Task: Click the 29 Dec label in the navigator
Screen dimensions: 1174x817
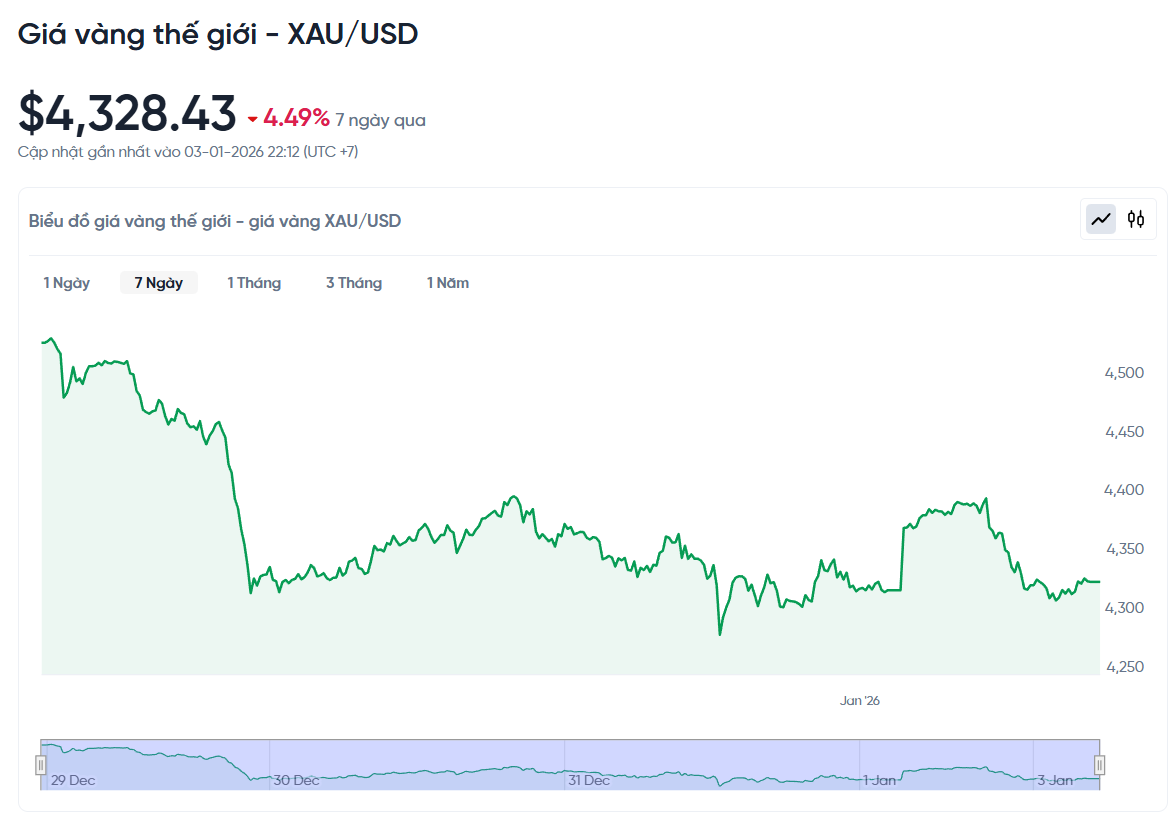Action: (73, 780)
